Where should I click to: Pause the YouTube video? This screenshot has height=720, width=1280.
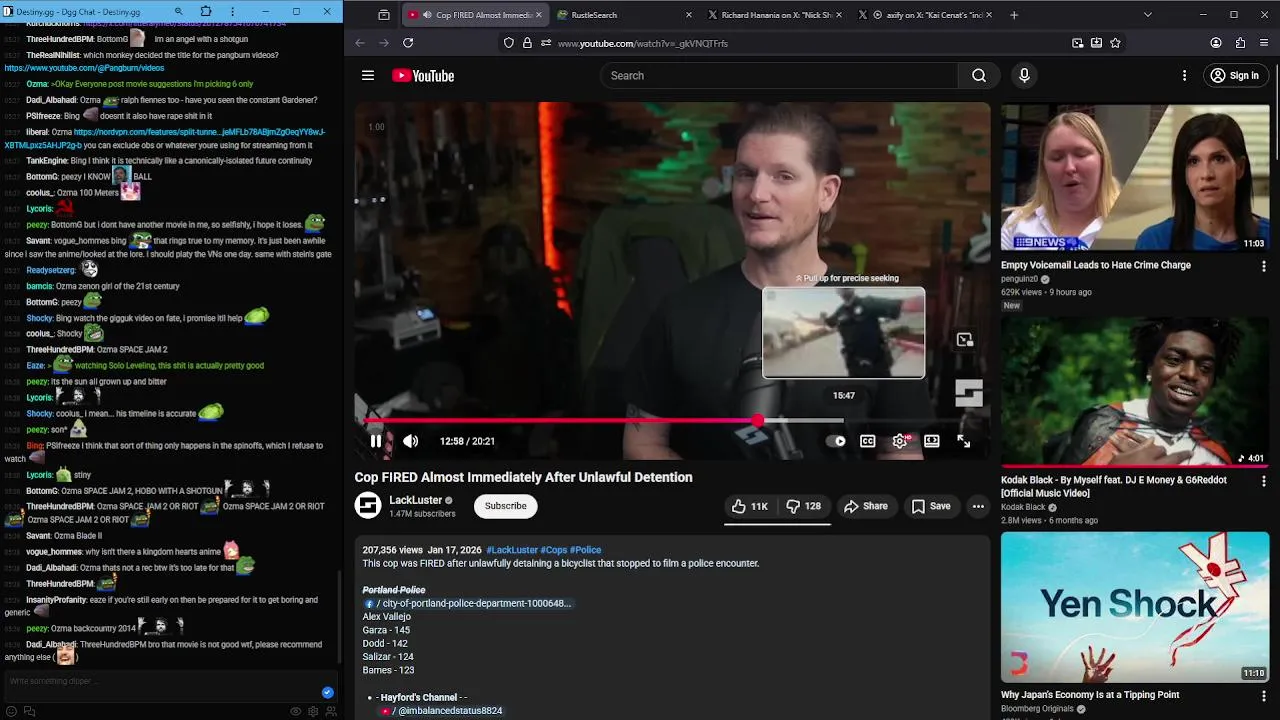point(376,441)
